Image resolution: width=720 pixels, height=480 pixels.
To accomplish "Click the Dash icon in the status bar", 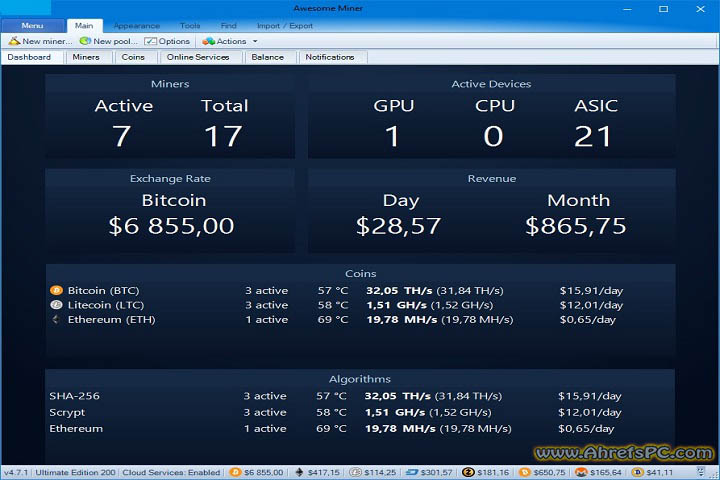I will pyautogui.click(x=412, y=472).
